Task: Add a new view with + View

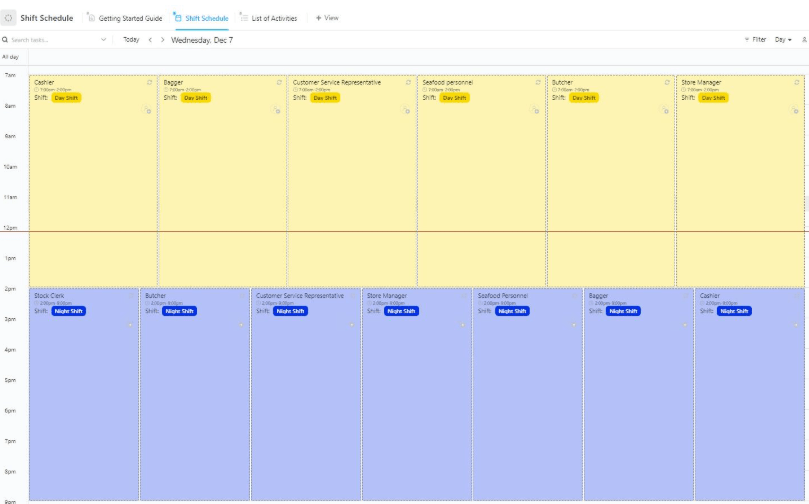Action: [327, 18]
